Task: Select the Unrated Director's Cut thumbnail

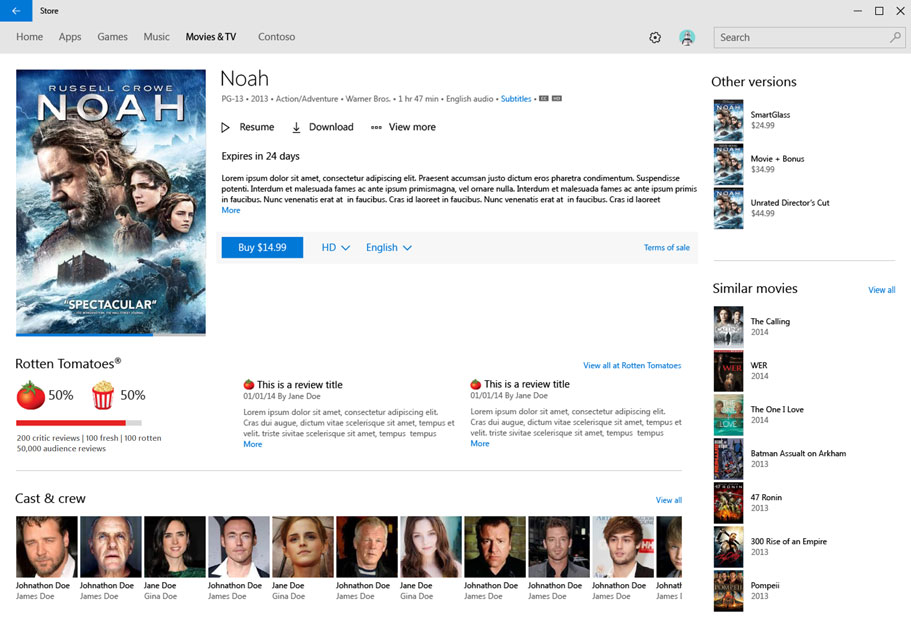Action: point(729,208)
